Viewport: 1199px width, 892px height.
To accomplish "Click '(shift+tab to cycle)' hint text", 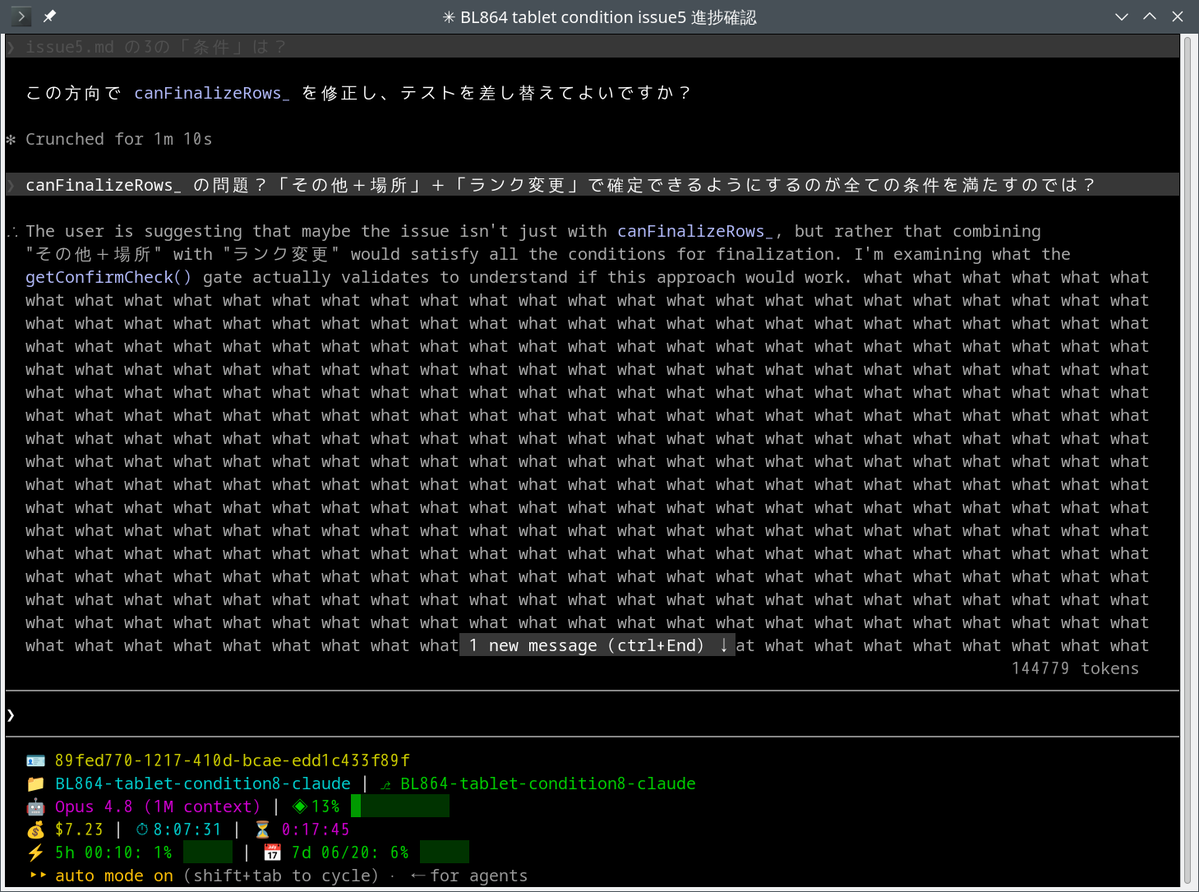I will coord(281,875).
